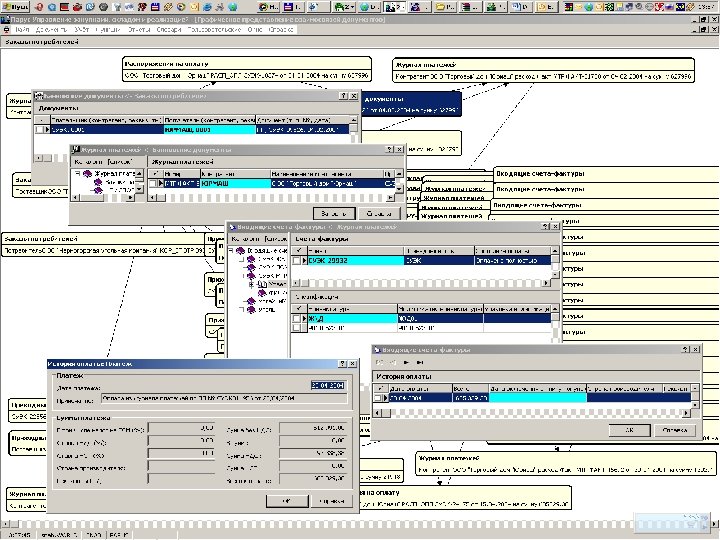Click scroll-up arrow of Счета-фактуры grid
Image resolution: width=720 pixels, height=540 pixels.
coord(555,251)
